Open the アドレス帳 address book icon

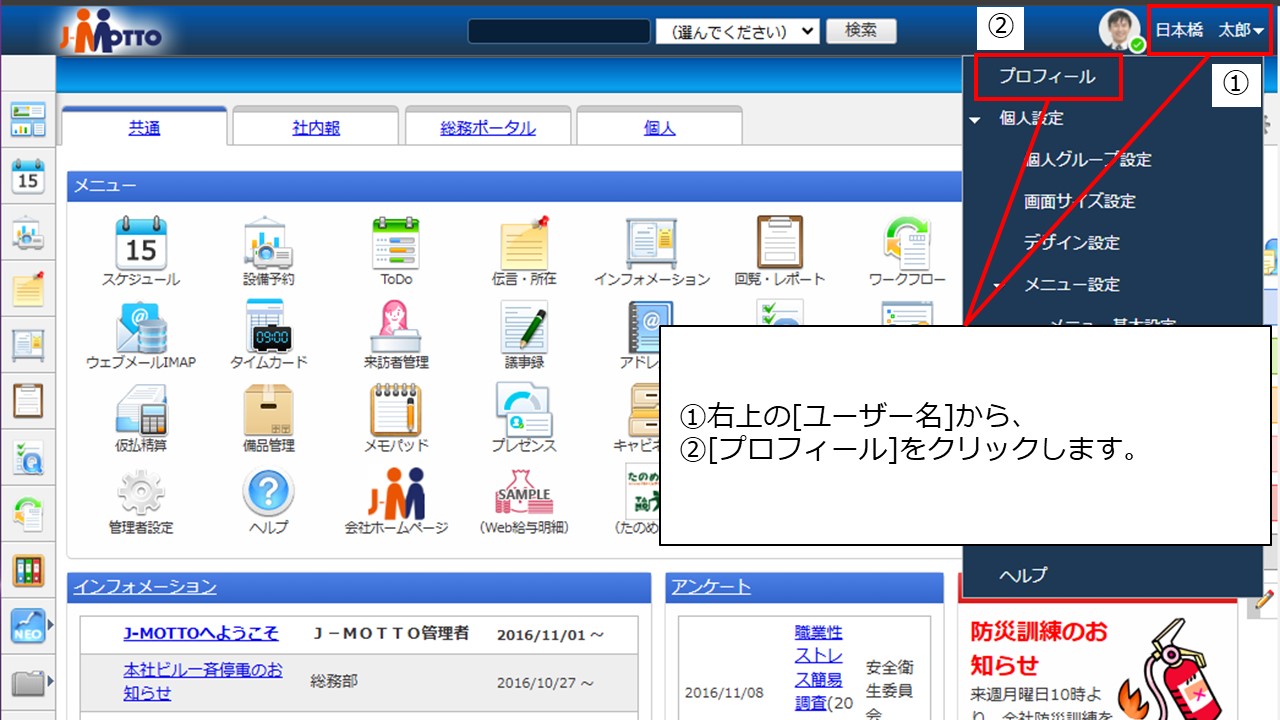click(650, 328)
